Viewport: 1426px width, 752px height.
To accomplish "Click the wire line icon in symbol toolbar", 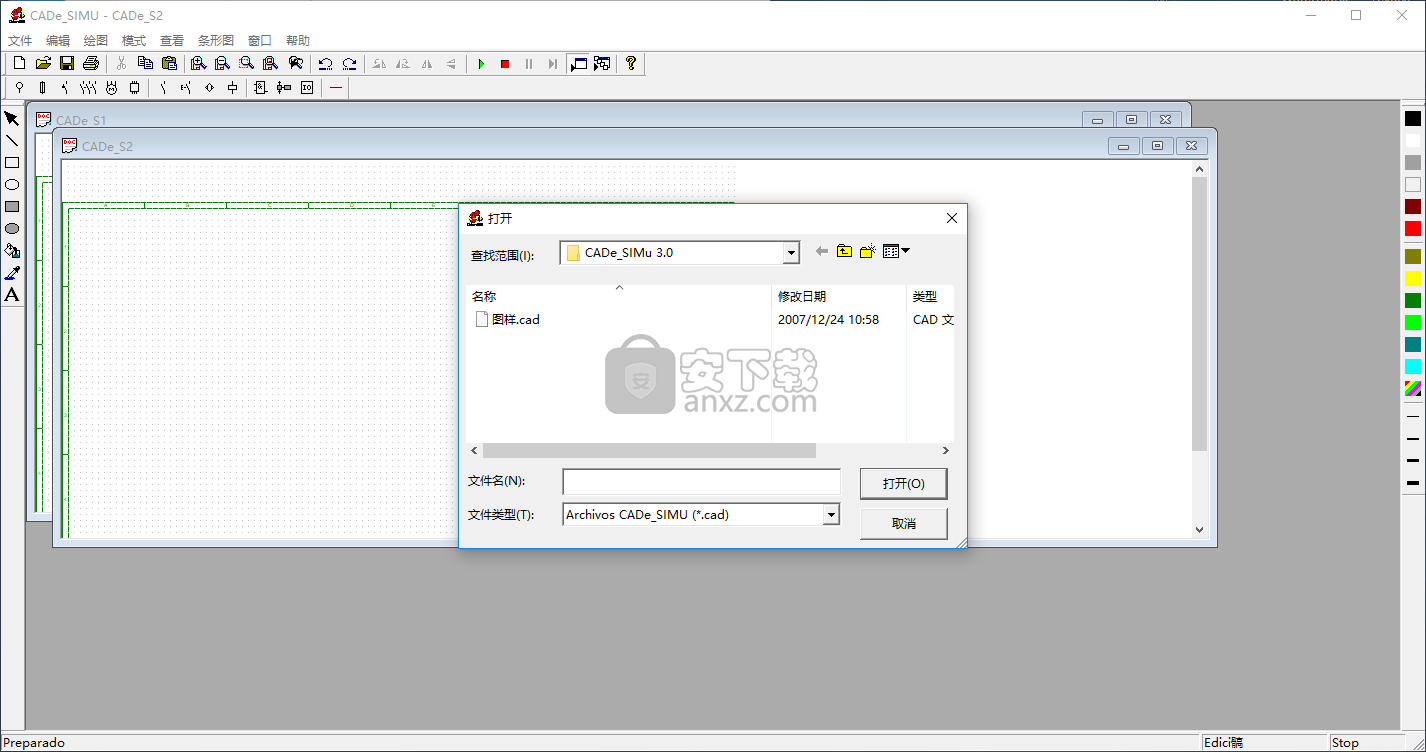I will click(x=336, y=87).
